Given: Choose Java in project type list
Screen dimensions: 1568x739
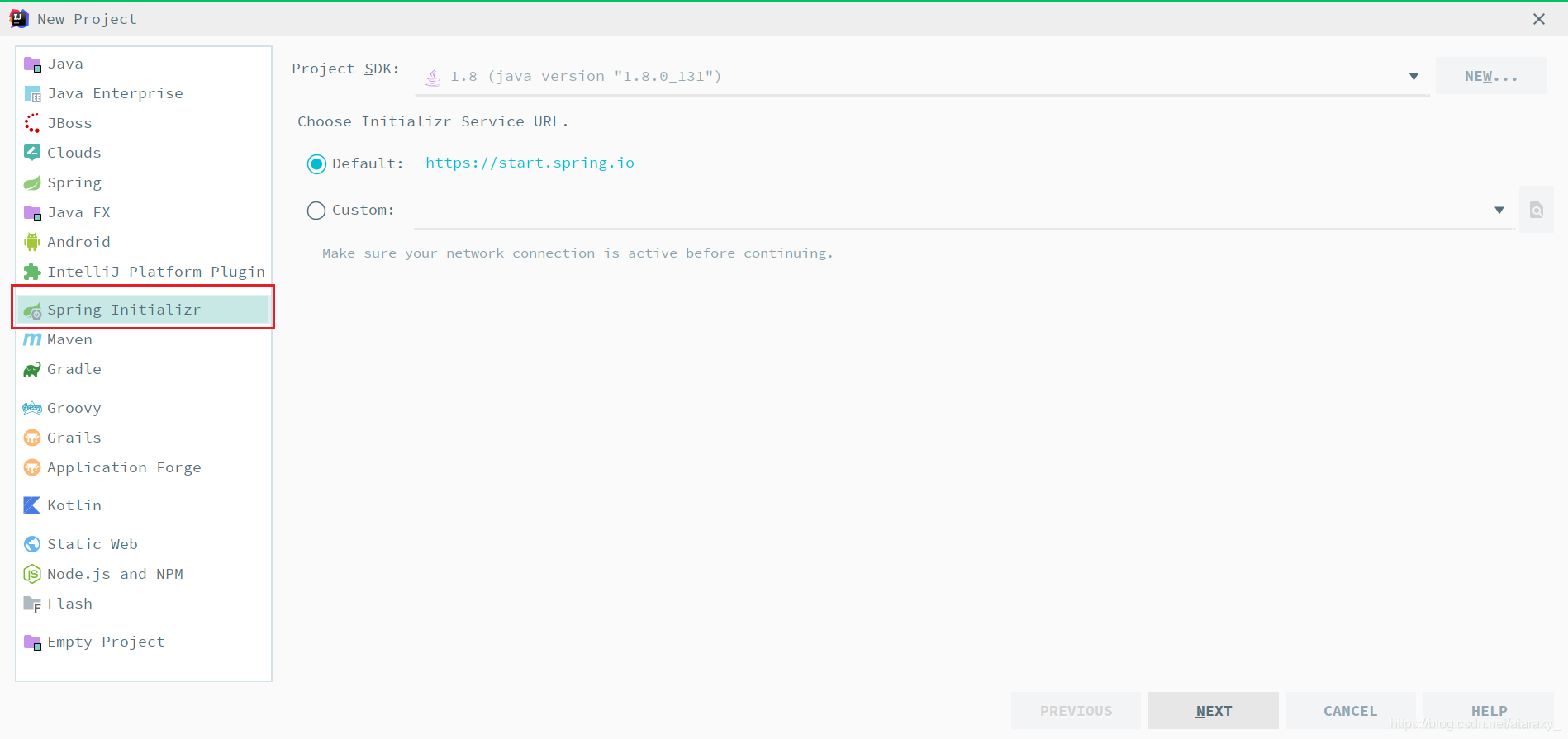Looking at the screenshot, I should tap(144, 64).
